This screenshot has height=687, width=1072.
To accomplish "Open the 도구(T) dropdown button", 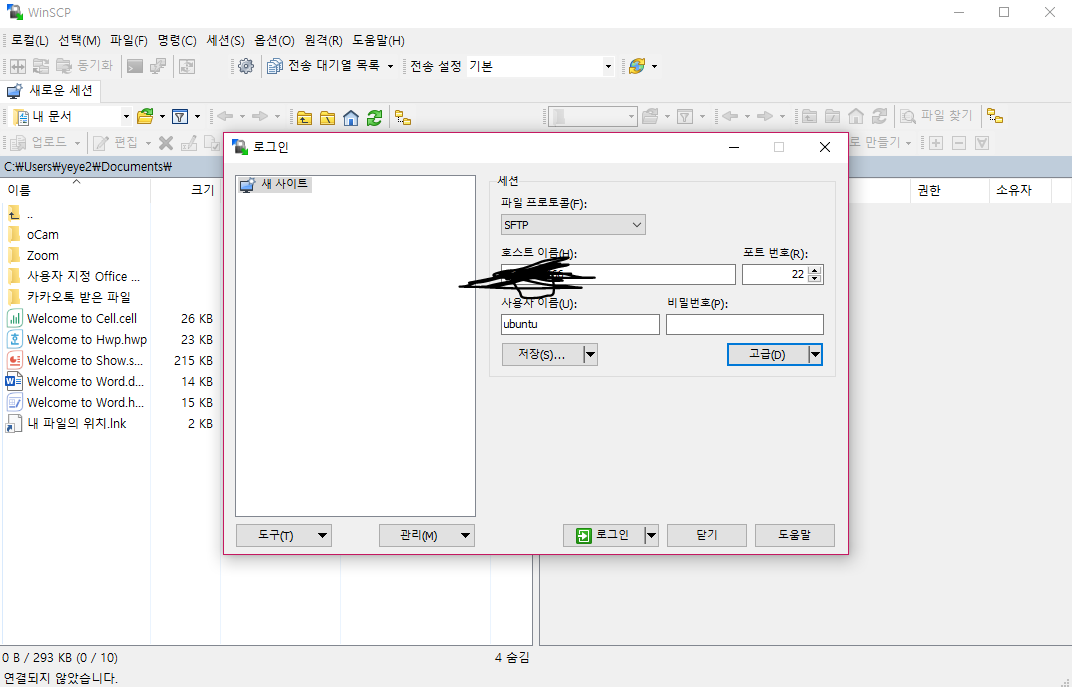I will pyautogui.click(x=284, y=535).
